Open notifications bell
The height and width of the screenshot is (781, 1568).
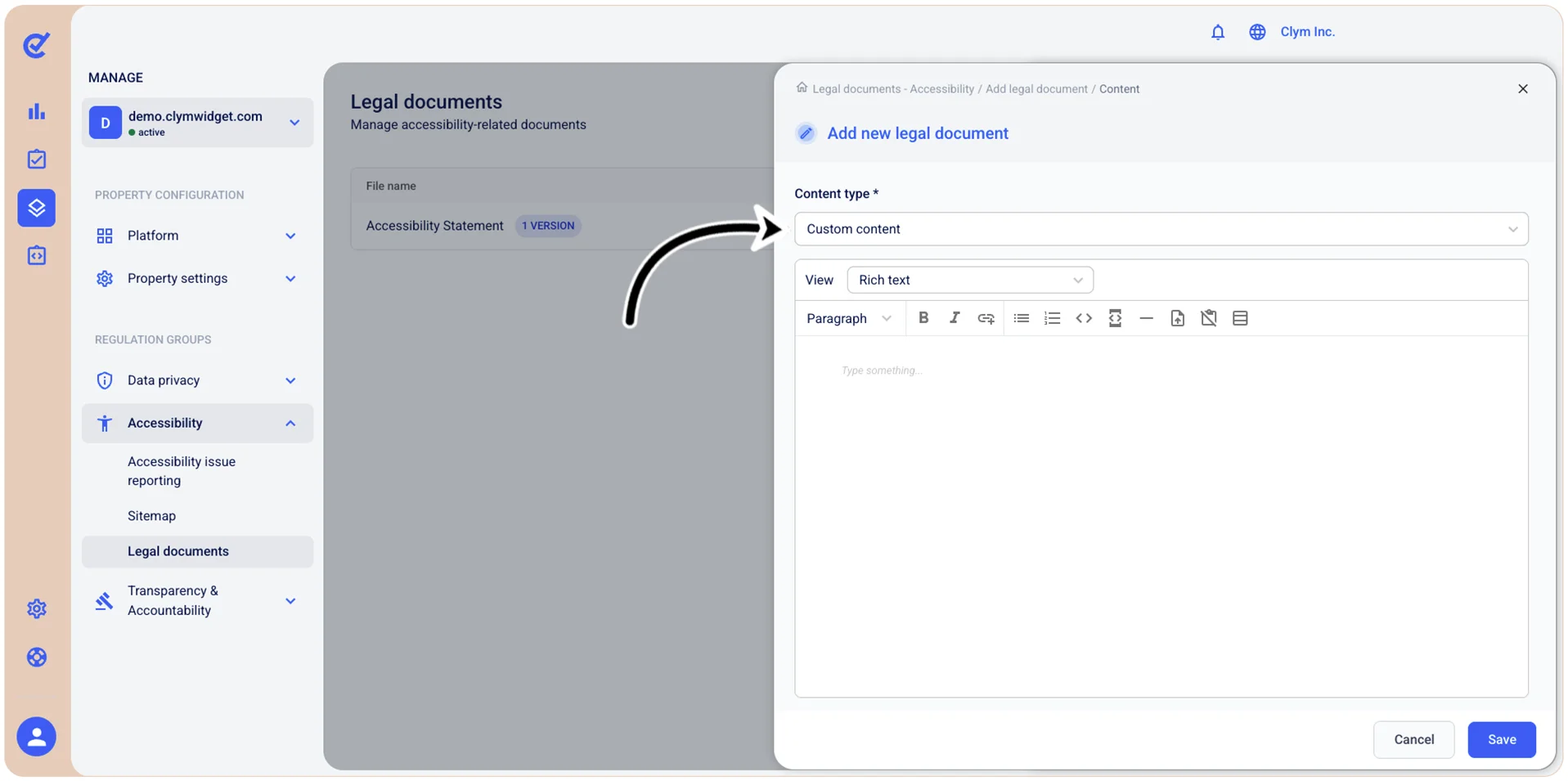pyautogui.click(x=1218, y=32)
